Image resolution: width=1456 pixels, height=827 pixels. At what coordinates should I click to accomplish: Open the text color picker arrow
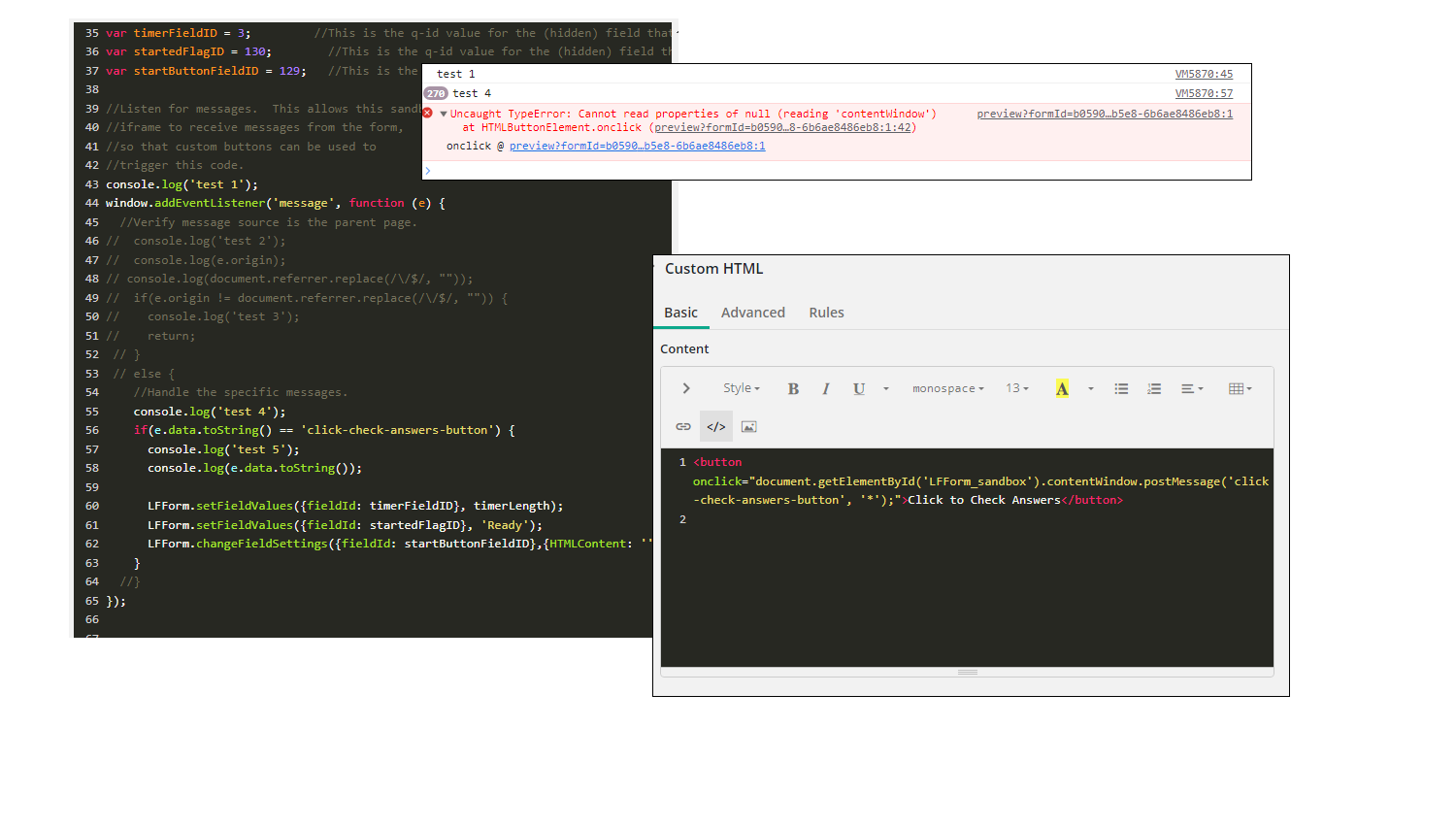(1091, 389)
